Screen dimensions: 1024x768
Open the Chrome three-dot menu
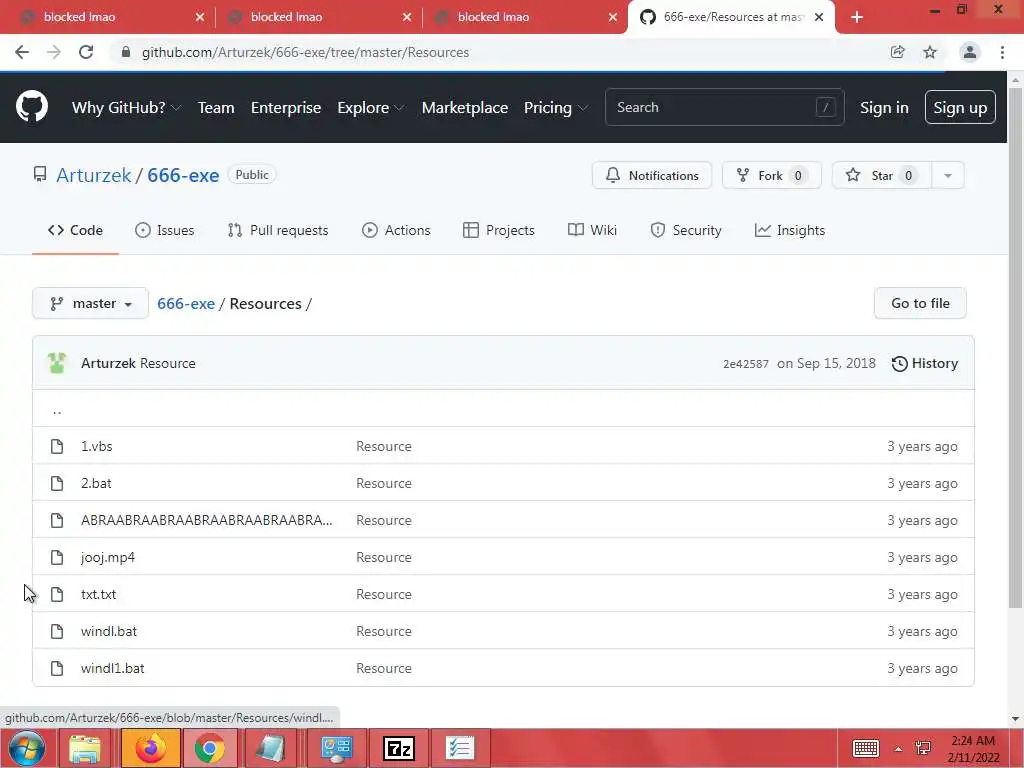click(1002, 52)
